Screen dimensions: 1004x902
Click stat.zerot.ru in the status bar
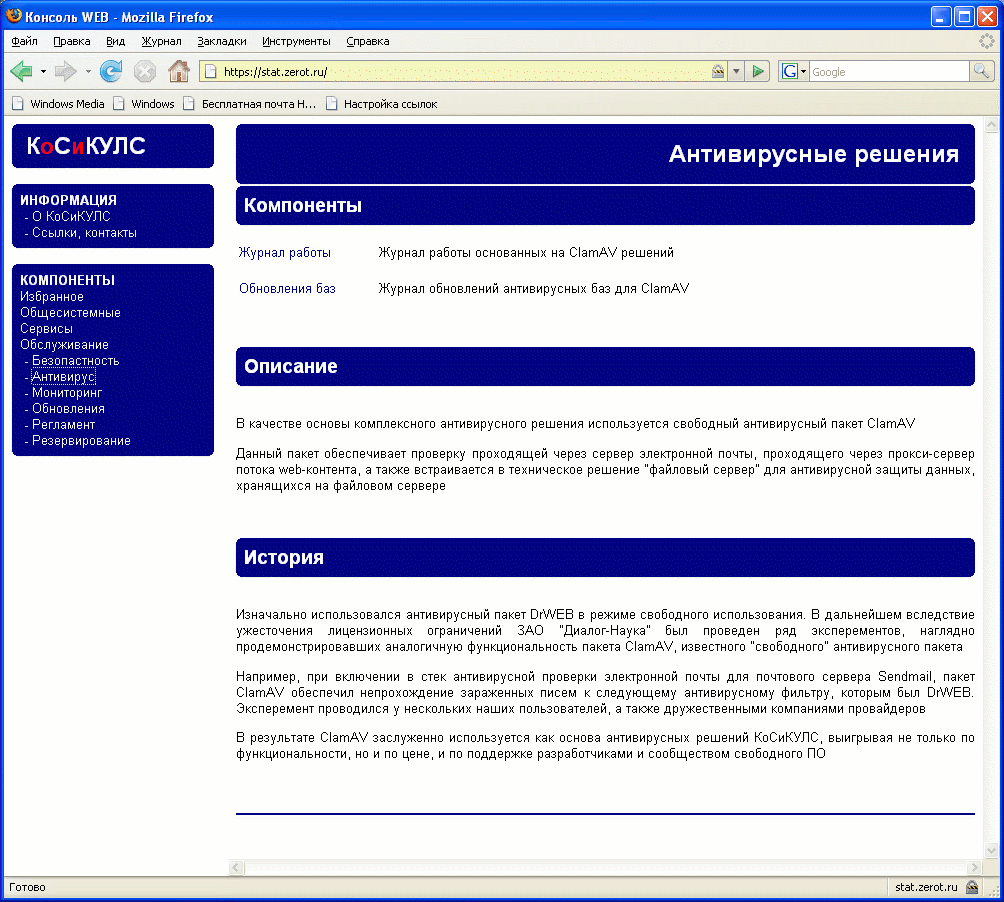926,887
